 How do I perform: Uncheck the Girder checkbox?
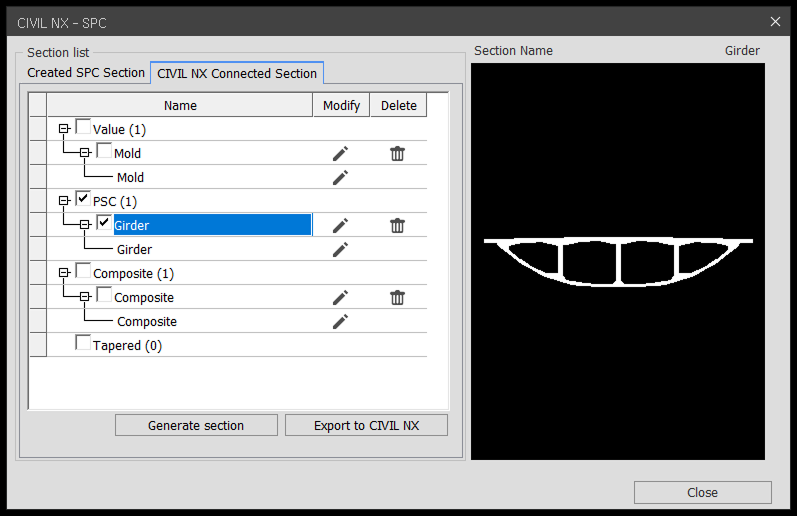104,222
